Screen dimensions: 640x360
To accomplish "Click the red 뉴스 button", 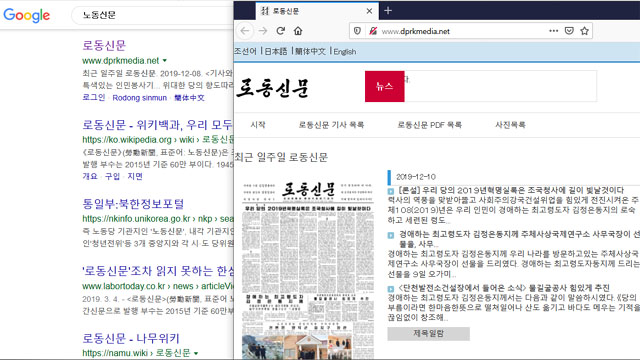I will 384,86.
